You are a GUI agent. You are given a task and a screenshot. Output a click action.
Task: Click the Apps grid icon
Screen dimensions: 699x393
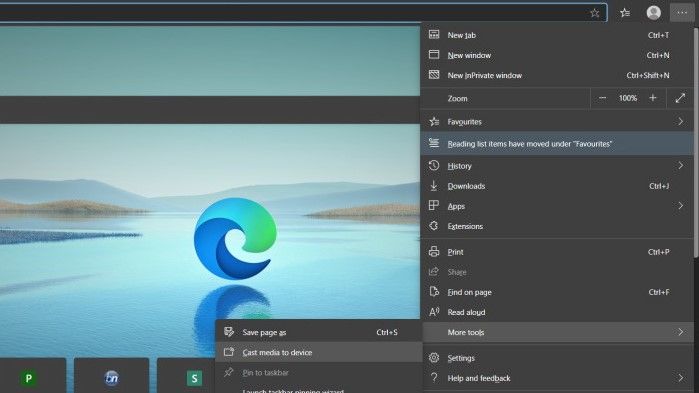point(434,205)
